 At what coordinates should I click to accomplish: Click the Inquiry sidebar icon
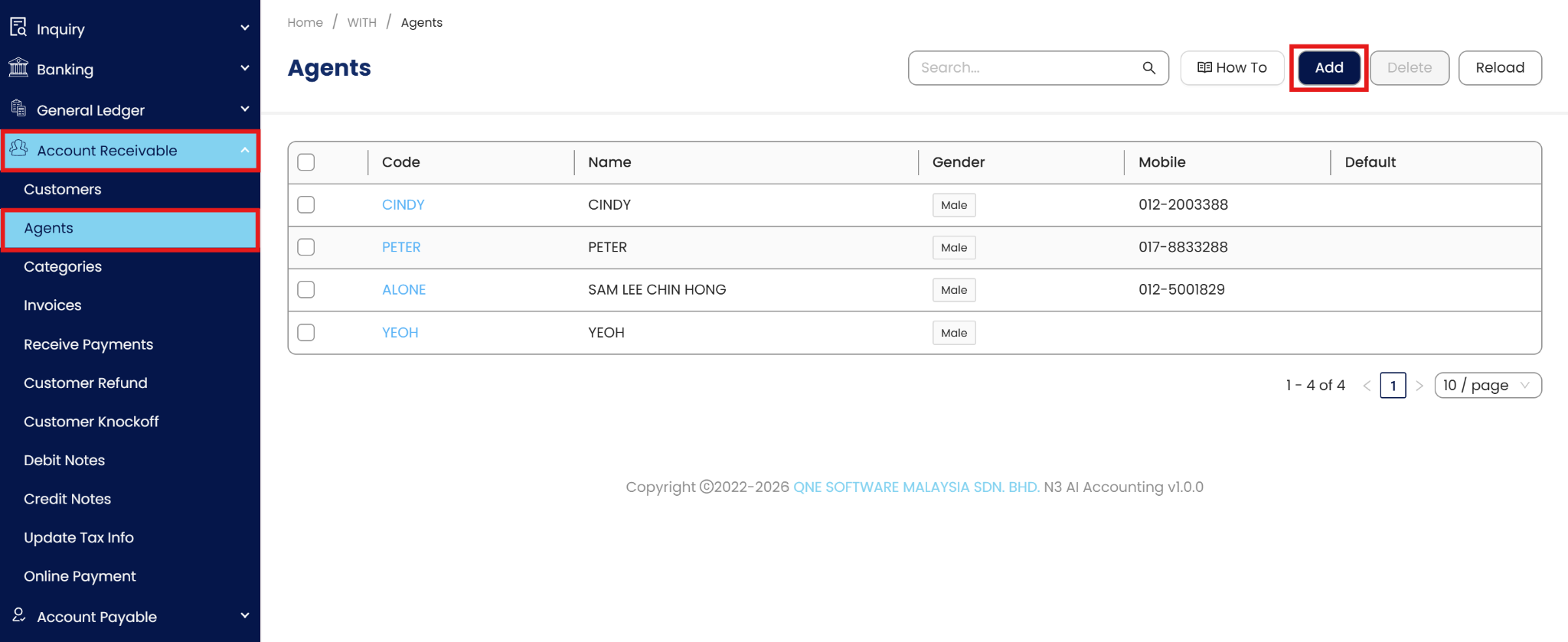click(18, 28)
